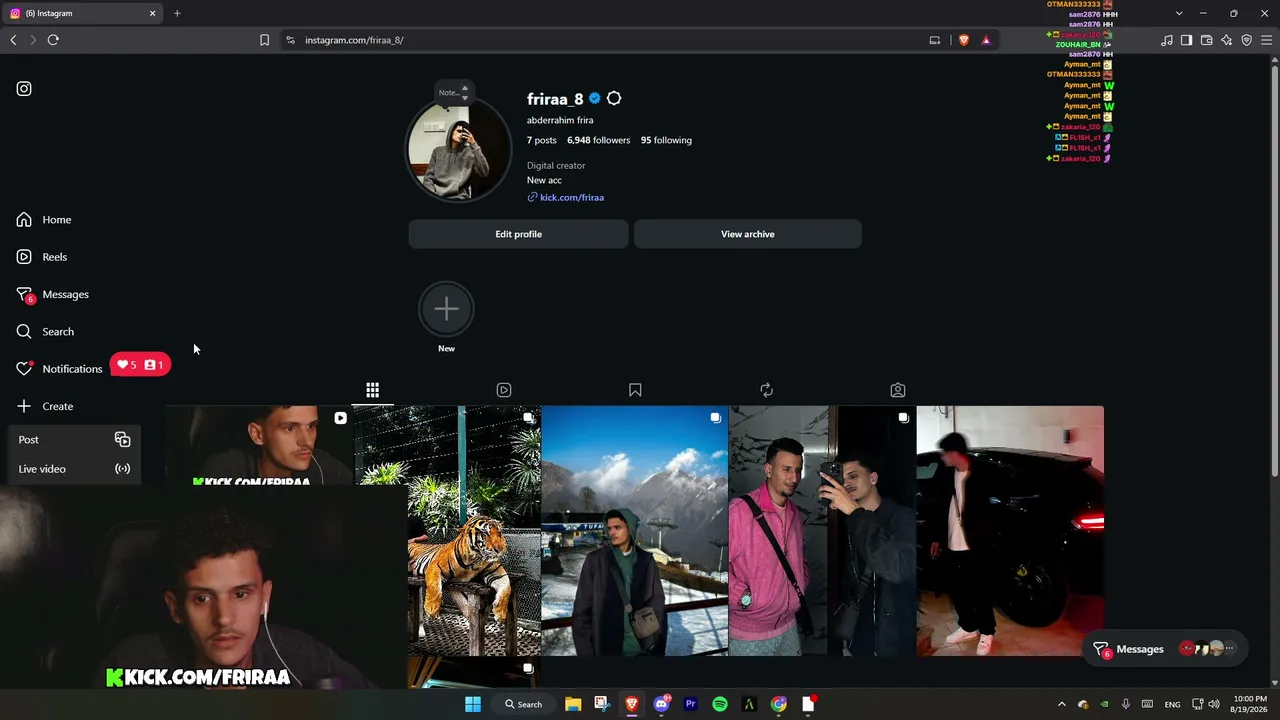Viewport: 1280px width, 720px height.
Task: Open Google Chrome from the taskbar
Action: point(779,704)
